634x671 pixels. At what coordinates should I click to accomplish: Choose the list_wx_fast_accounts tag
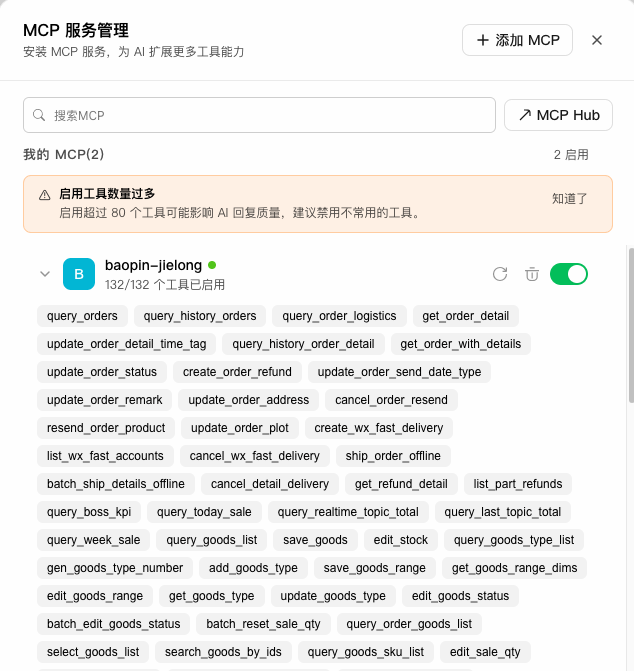pos(105,456)
